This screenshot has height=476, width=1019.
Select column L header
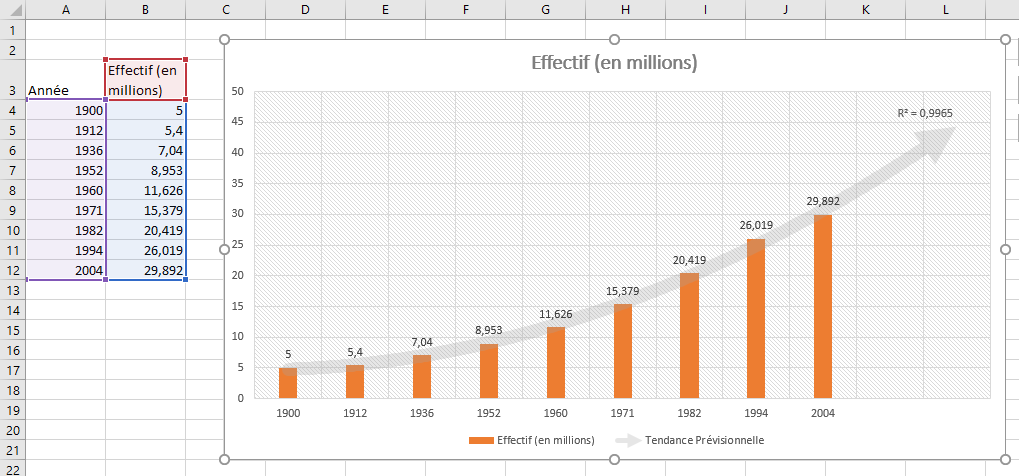[x=945, y=9]
